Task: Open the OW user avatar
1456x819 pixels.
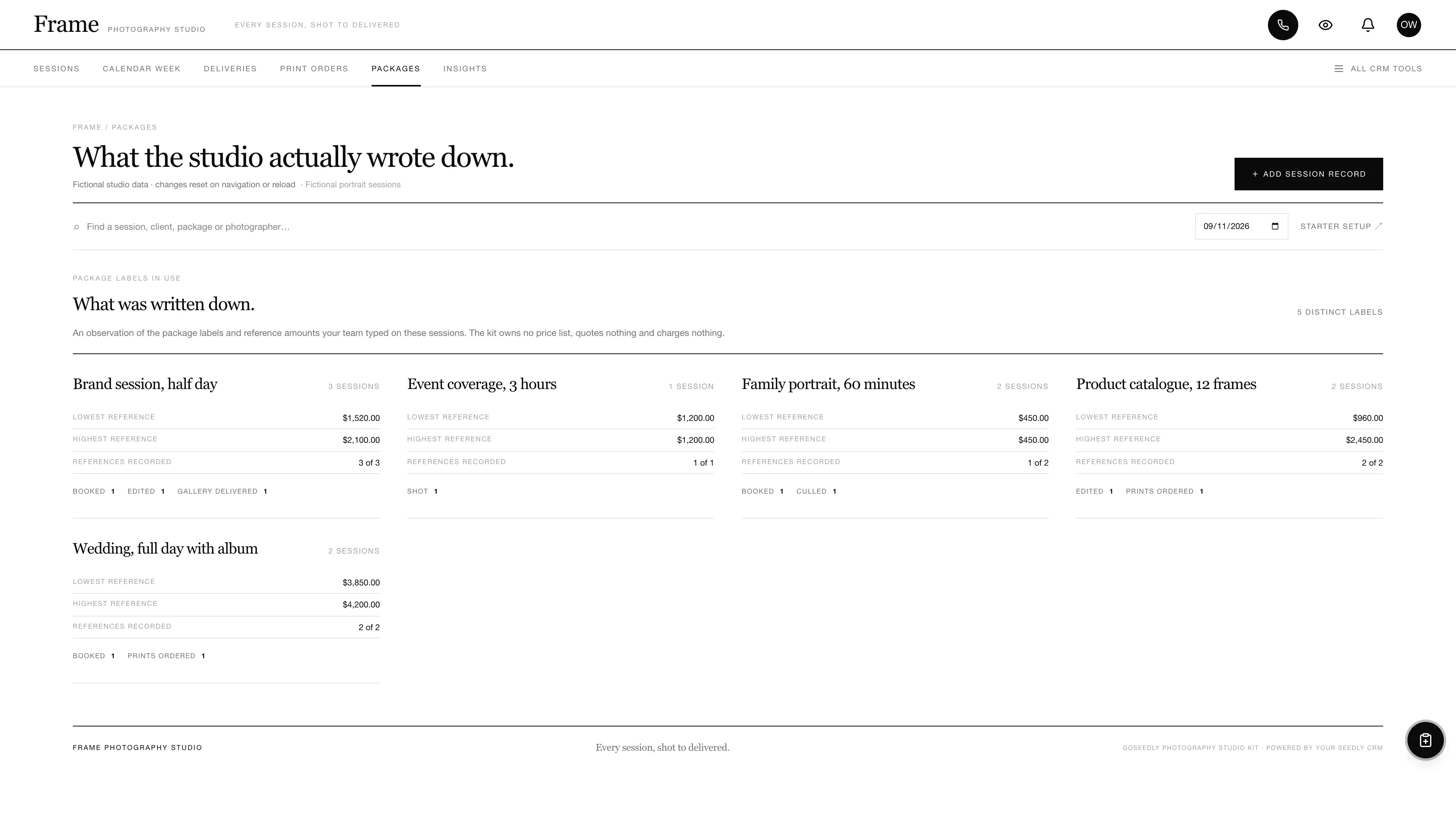Action: click(1409, 25)
